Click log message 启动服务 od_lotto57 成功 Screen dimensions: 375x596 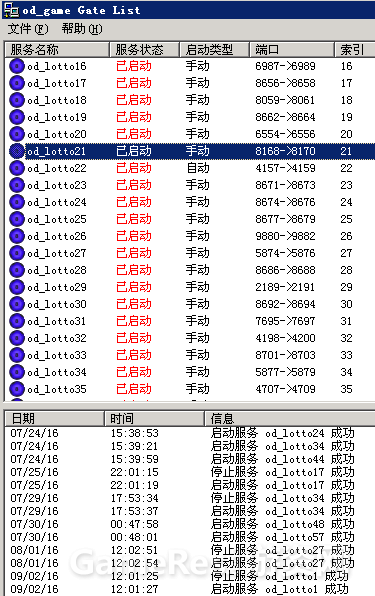[283, 537]
